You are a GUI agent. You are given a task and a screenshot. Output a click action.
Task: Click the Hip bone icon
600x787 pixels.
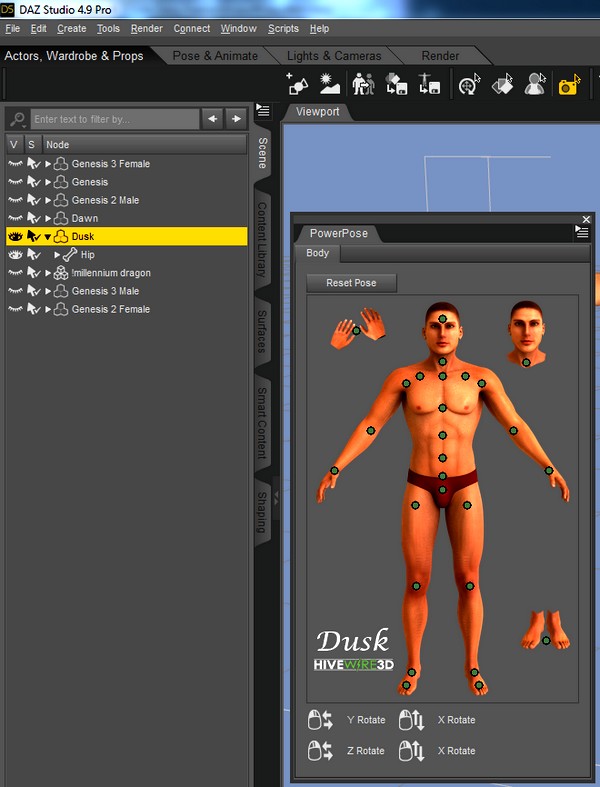(70, 255)
